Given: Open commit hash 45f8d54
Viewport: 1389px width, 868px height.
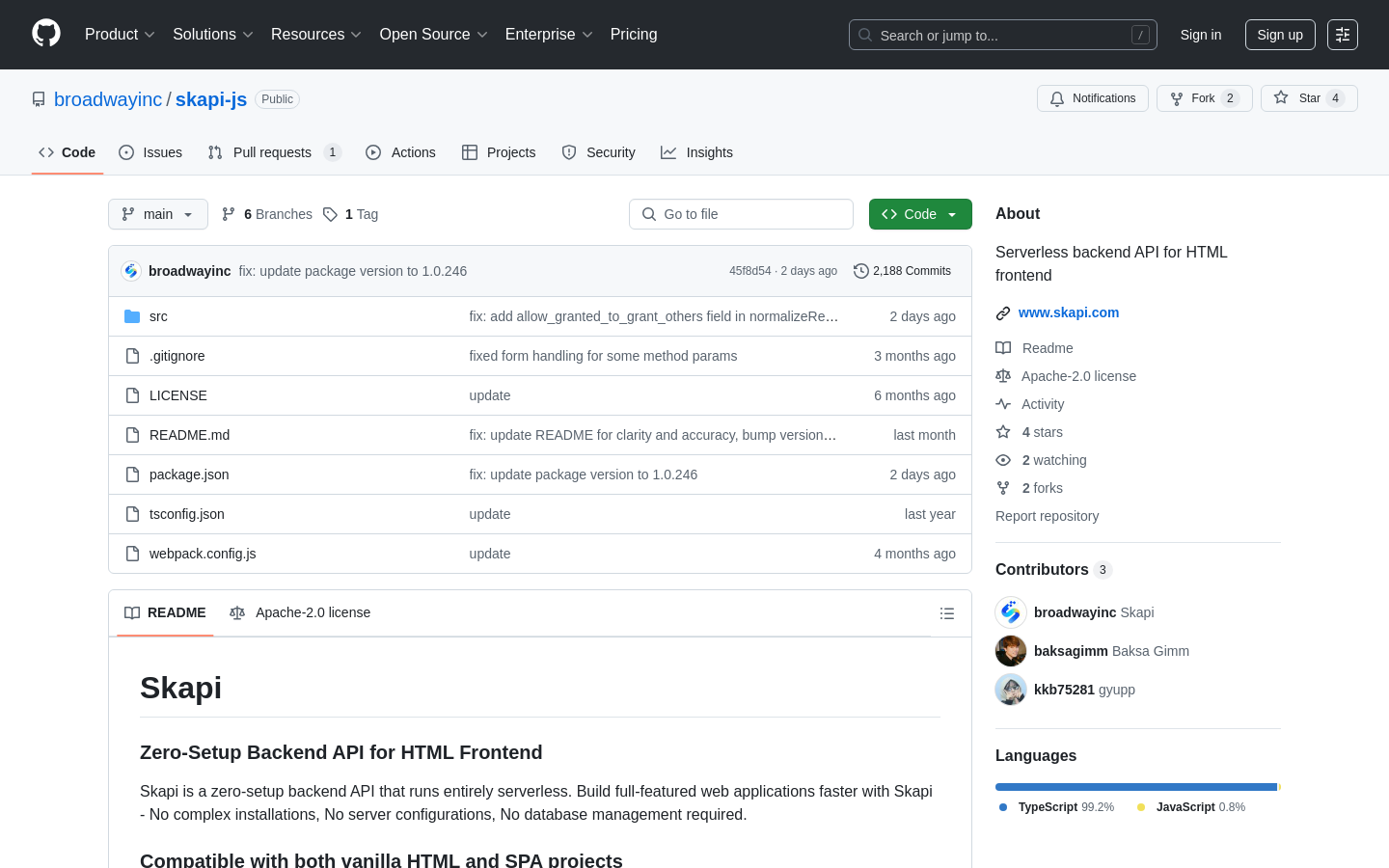Looking at the screenshot, I should pyautogui.click(x=750, y=271).
